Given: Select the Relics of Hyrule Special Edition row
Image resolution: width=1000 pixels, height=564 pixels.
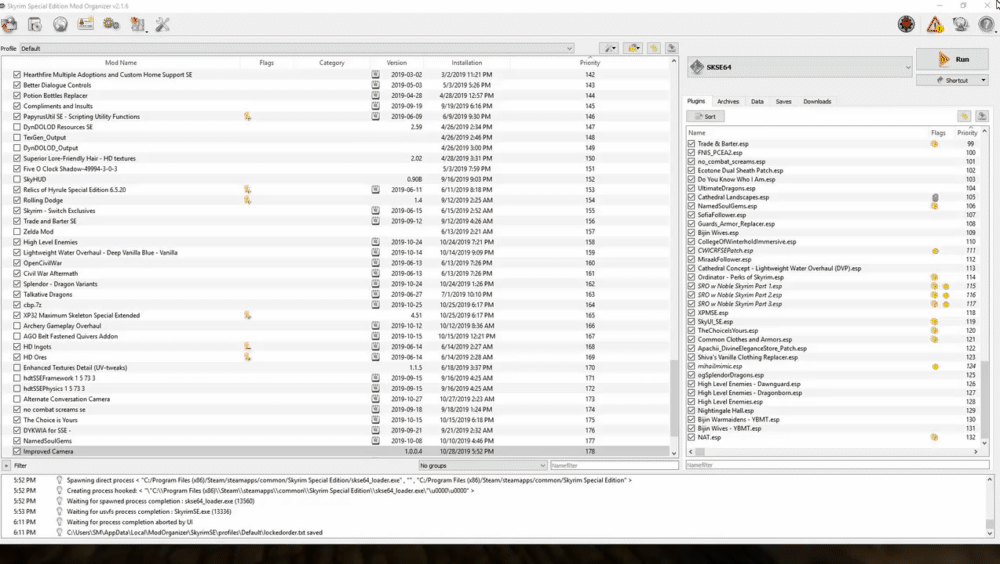Looking at the screenshot, I should (335, 189).
